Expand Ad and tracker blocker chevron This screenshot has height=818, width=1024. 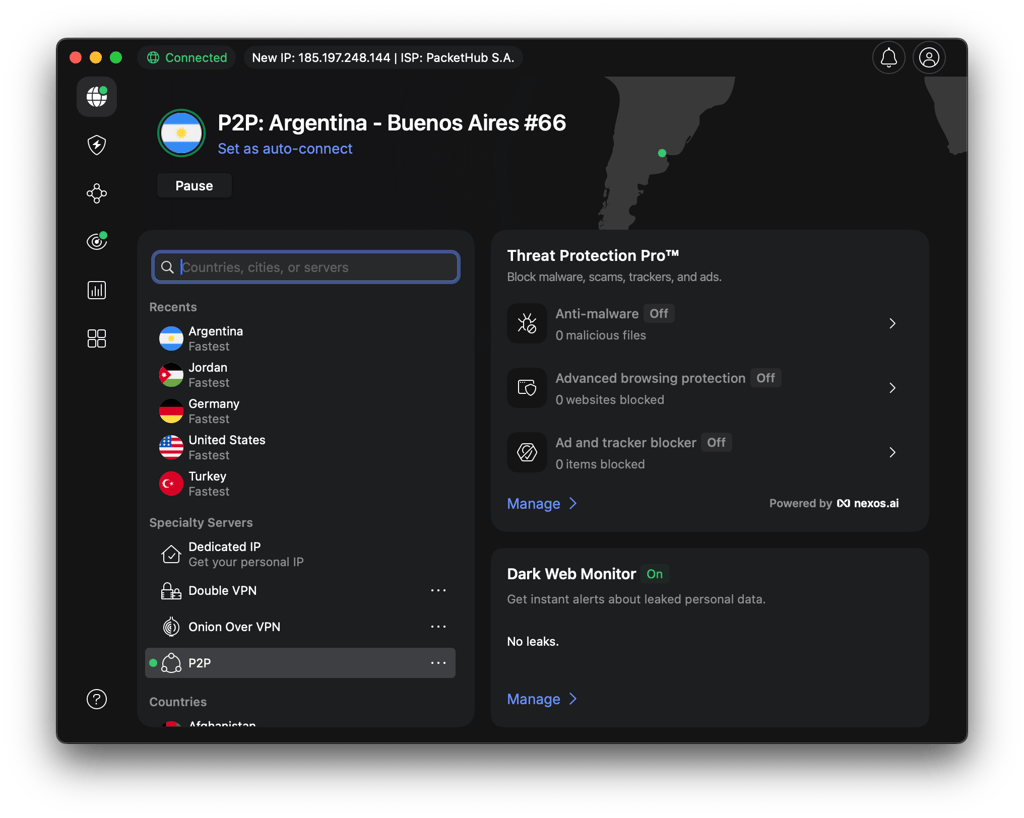click(892, 452)
